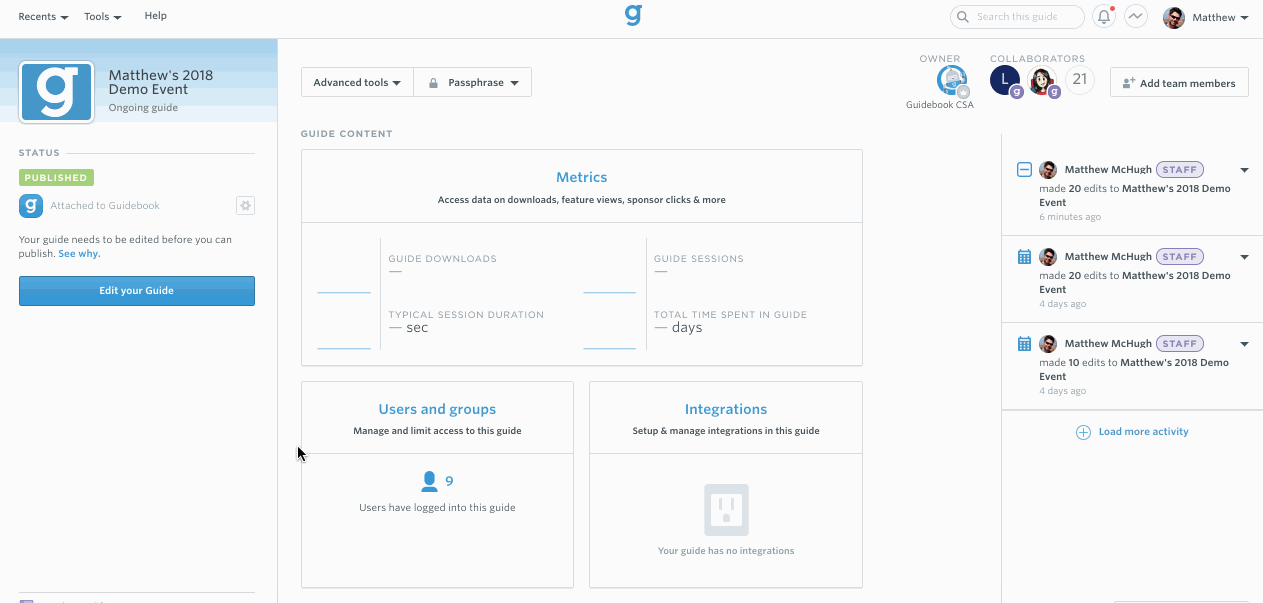Click 'Your guide has no integrations' text
The height and width of the screenshot is (603, 1263).
pos(726,551)
